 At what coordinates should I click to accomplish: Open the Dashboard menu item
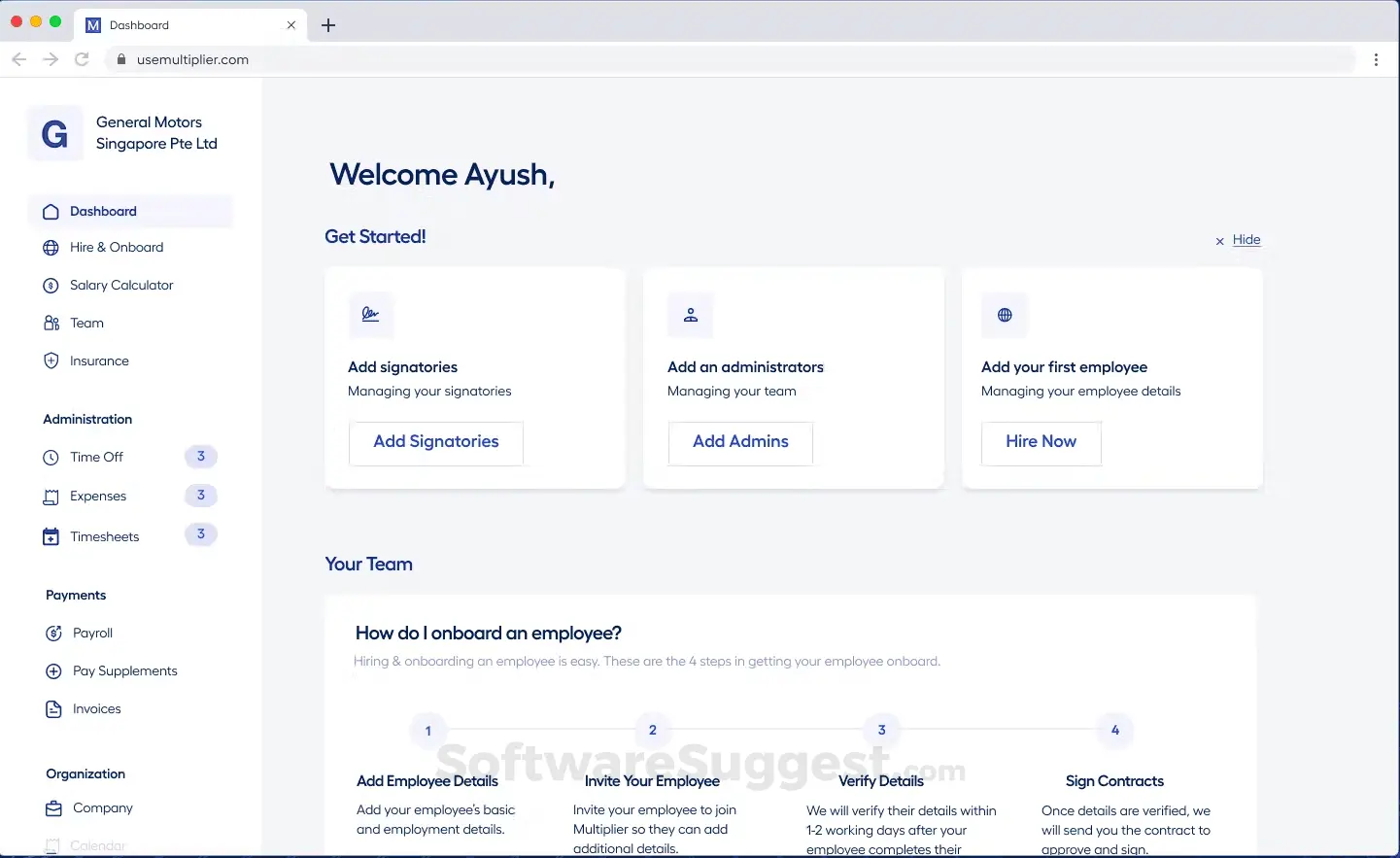click(130, 212)
